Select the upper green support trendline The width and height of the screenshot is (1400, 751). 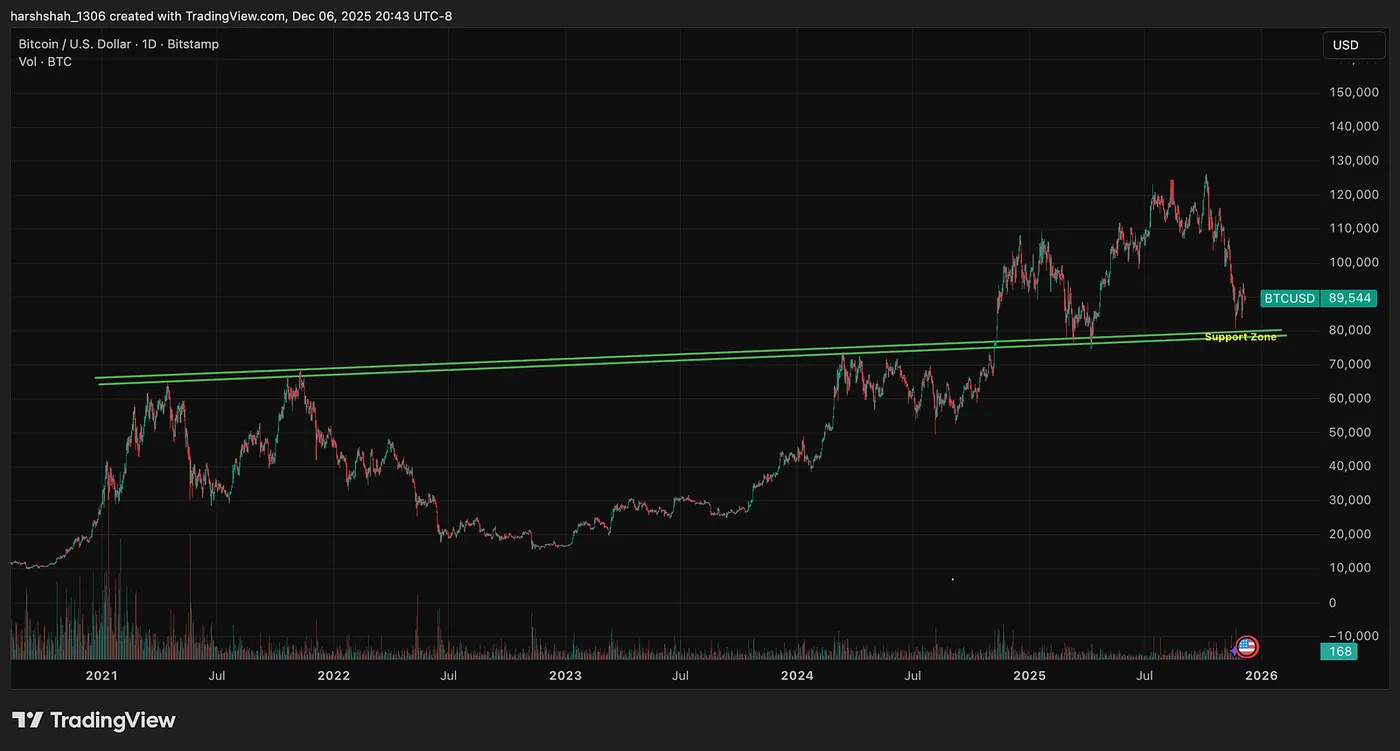click(688, 353)
